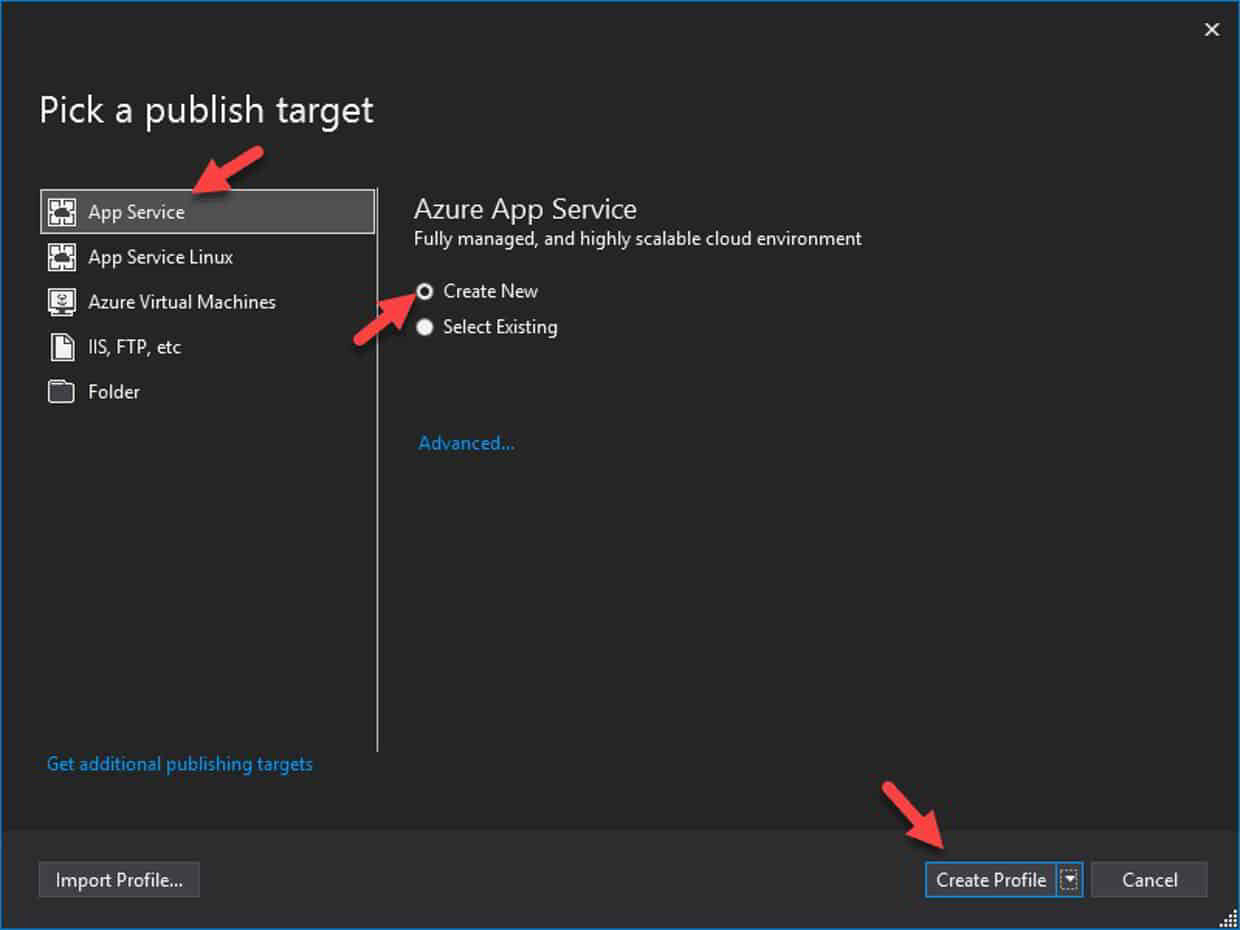Open the Advanced... settings link
Image resolution: width=1240 pixels, height=930 pixels.
click(466, 443)
